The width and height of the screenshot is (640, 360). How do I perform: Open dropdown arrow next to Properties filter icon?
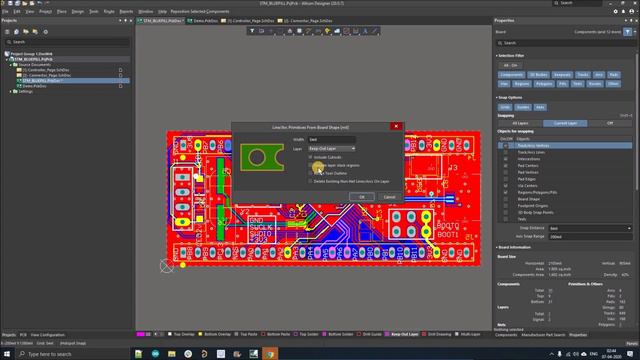635,32
